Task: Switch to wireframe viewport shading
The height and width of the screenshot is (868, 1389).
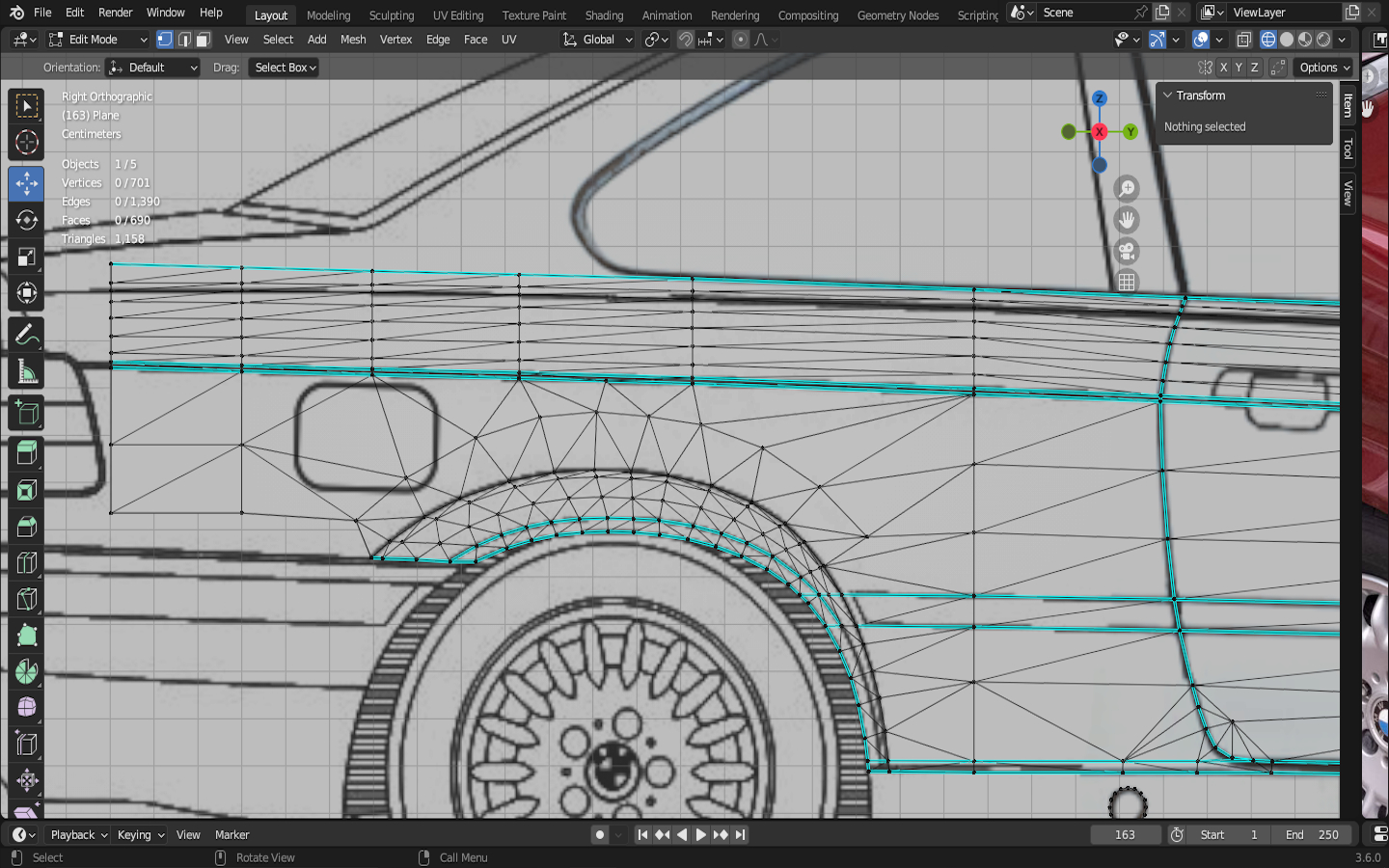Action: pos(1268,40)
